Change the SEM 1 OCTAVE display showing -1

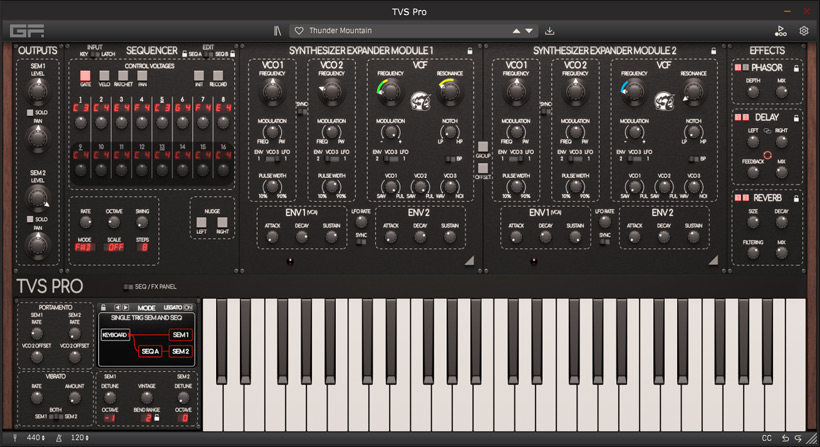coord(110,418)
